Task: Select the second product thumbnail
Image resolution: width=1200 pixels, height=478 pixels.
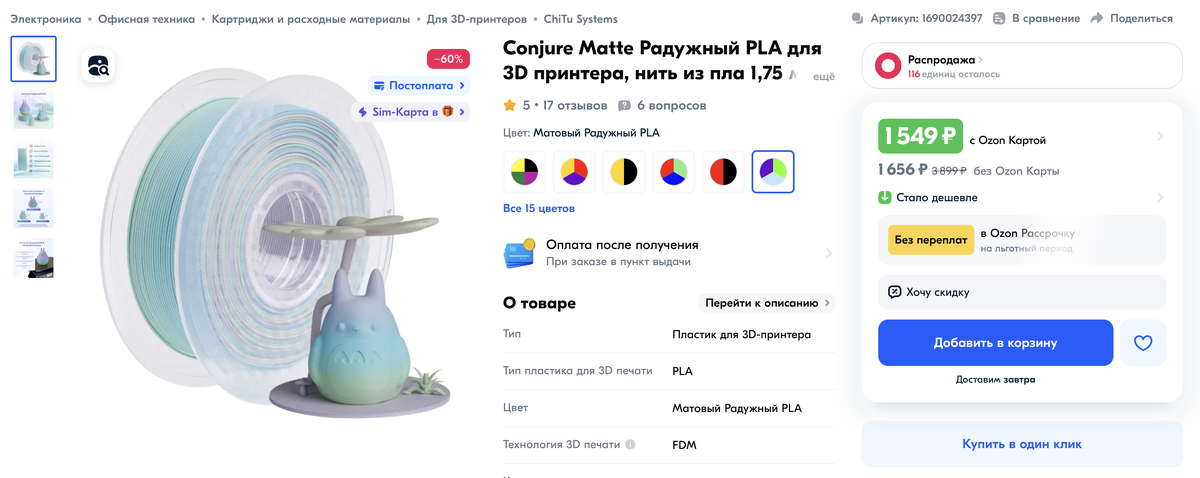Action: (x=34, y=110)
